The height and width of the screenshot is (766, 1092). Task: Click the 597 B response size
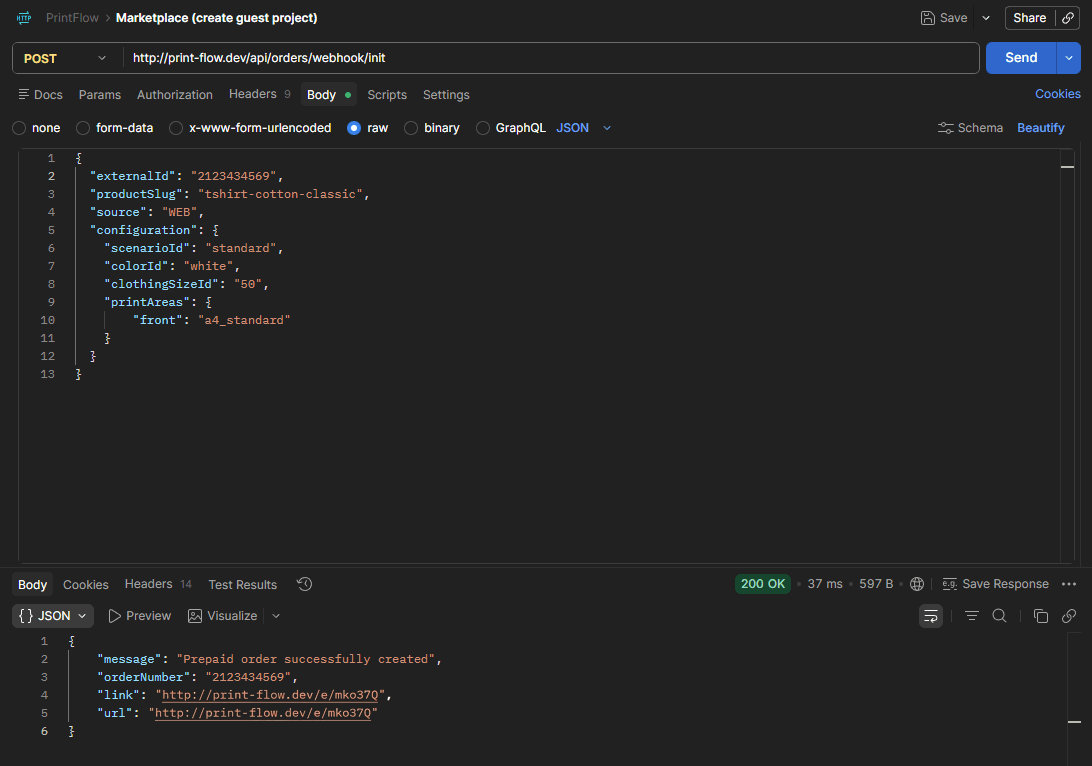875,584
